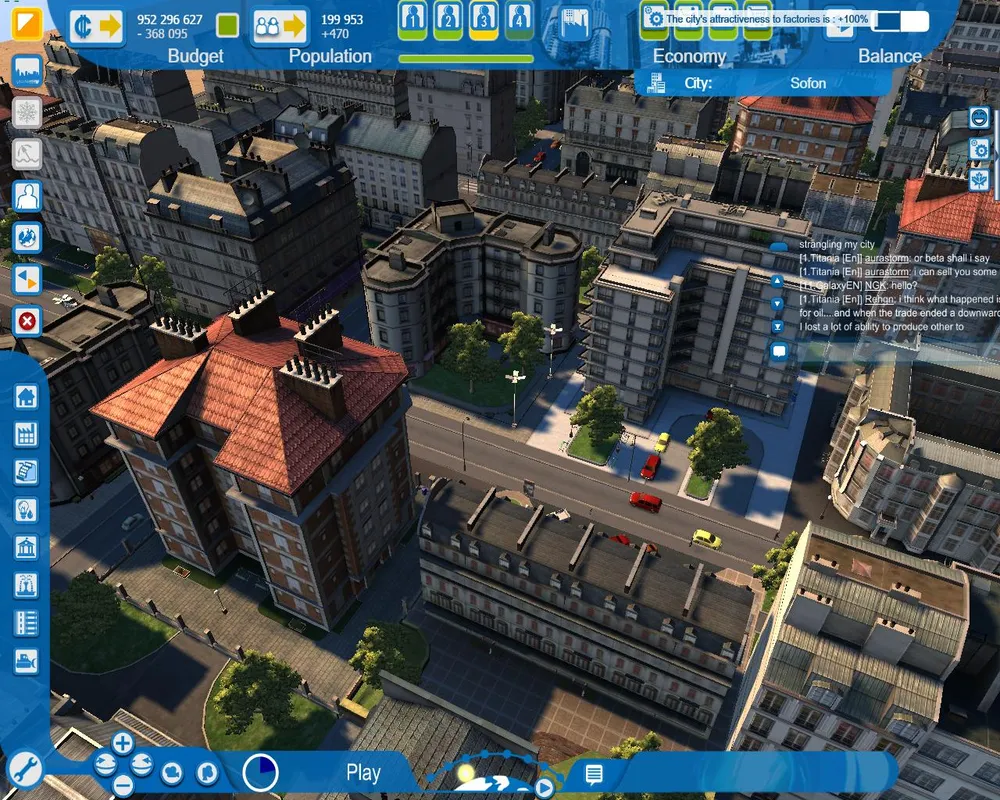This screenshot has width=1000, height=800.
Task: Open the chat log icon in bottom bar
Action: [594, 774]
